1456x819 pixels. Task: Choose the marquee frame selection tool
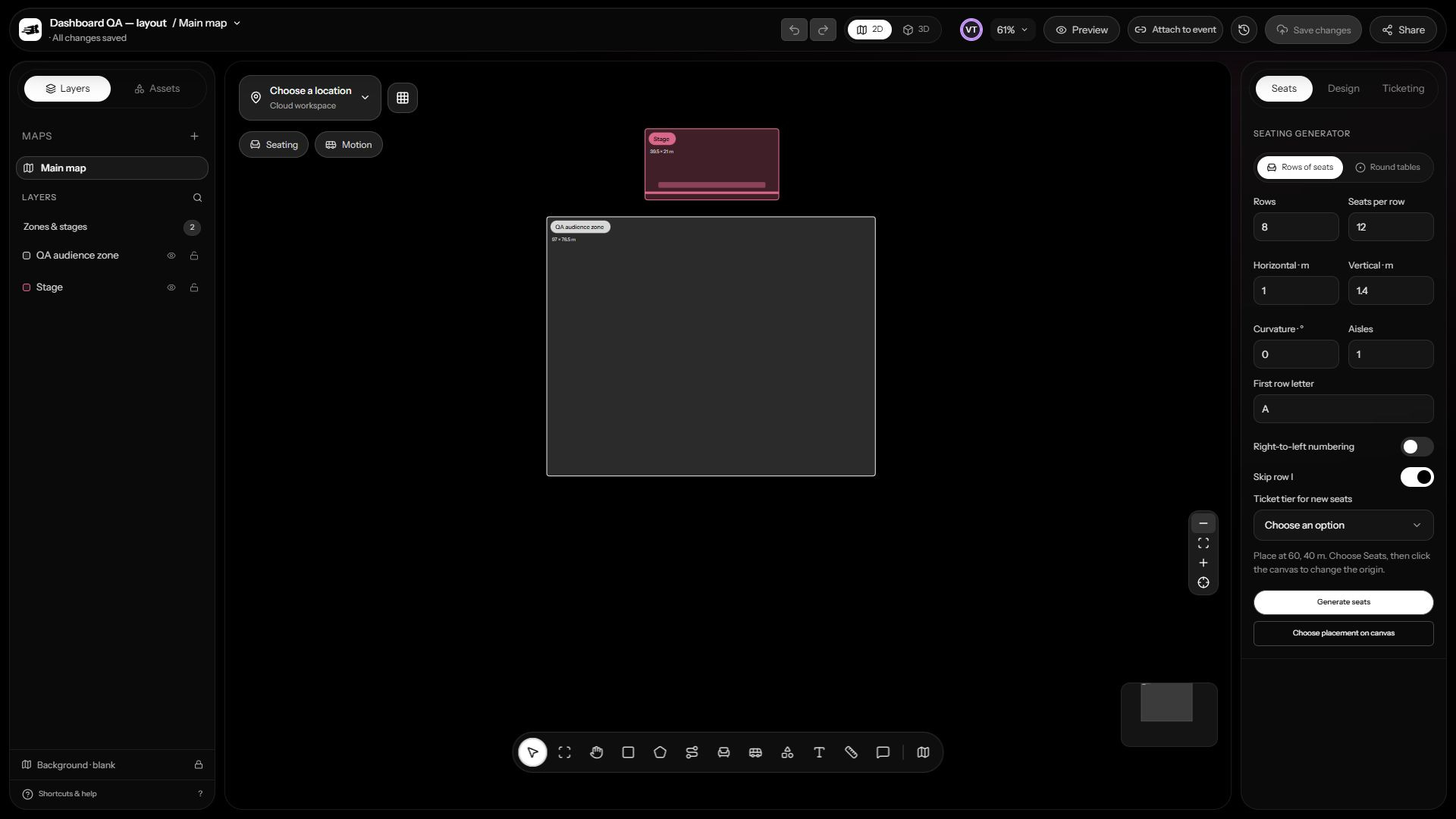(x=564, y=752)
